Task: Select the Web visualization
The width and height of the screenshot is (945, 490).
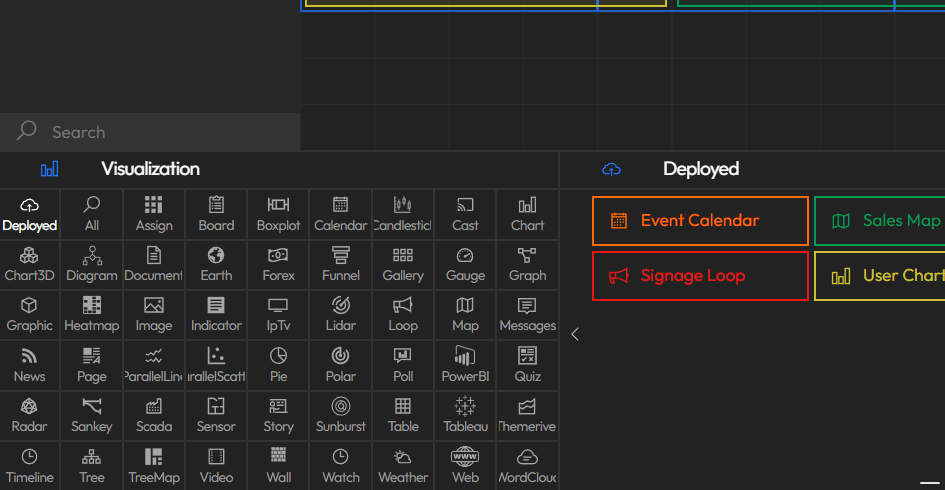Action: pyautogui.click(x=465, y=466)
